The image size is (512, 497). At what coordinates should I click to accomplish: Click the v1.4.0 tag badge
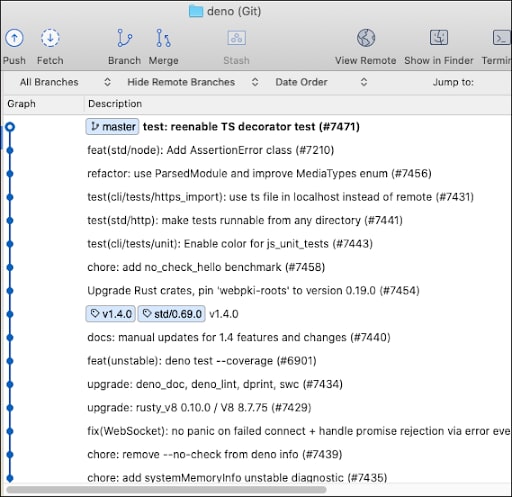point(111,314)
